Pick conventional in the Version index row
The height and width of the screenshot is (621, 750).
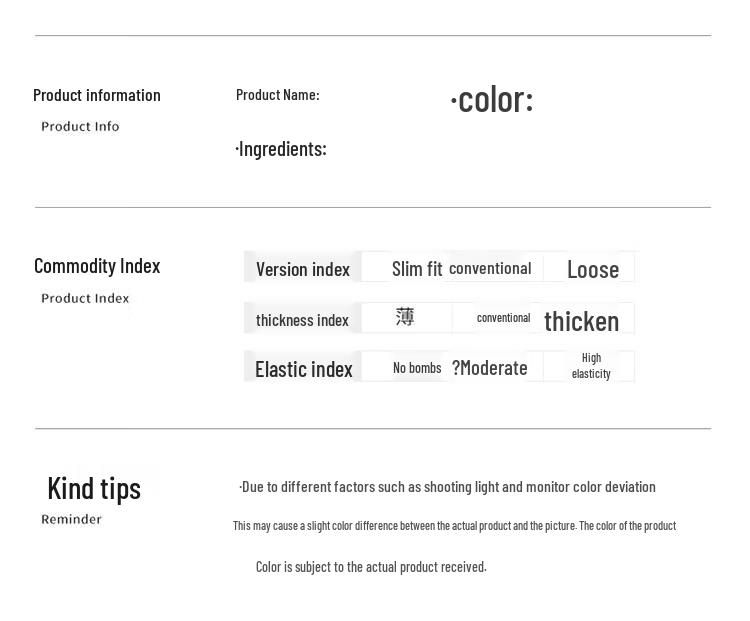[490, 268]
